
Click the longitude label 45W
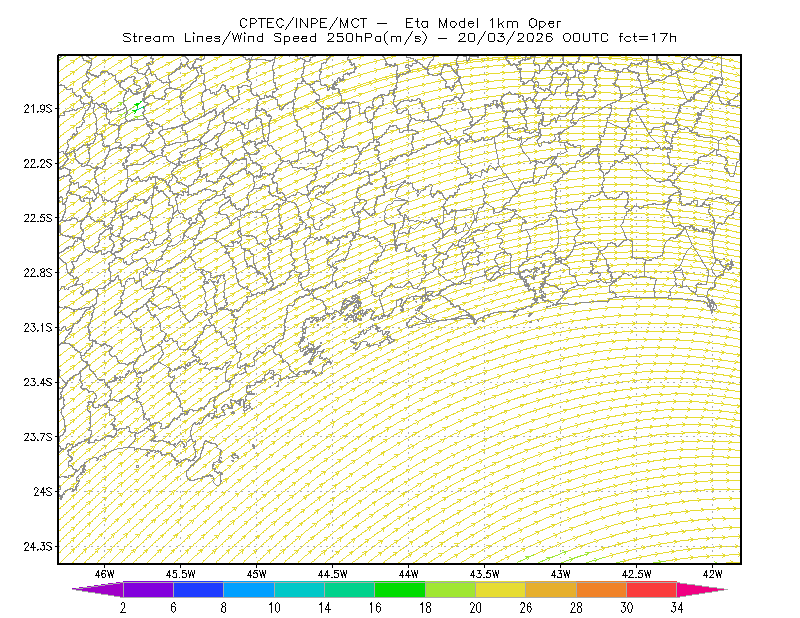257,574
